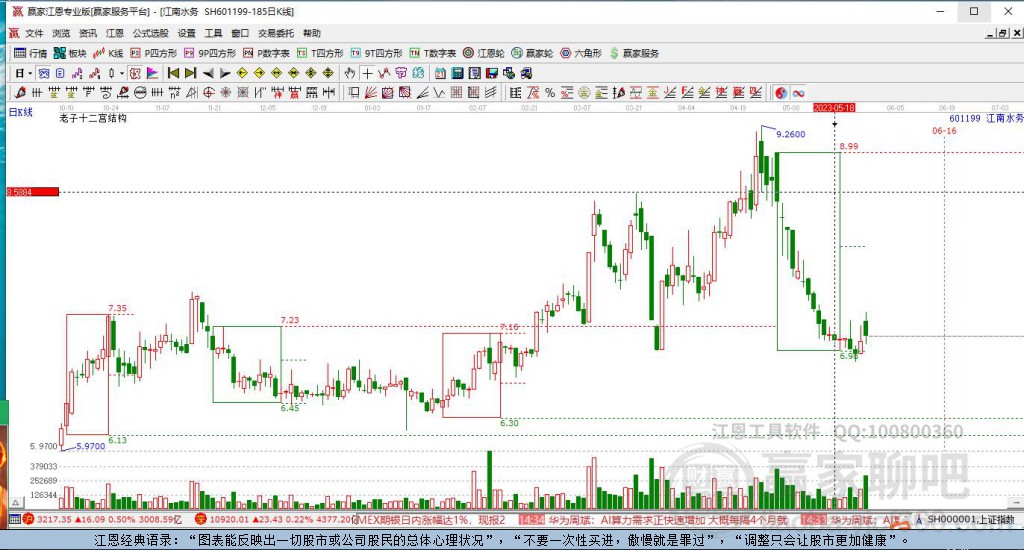
Task: Jump to first bar arrow icon
Action: (173, 73)
